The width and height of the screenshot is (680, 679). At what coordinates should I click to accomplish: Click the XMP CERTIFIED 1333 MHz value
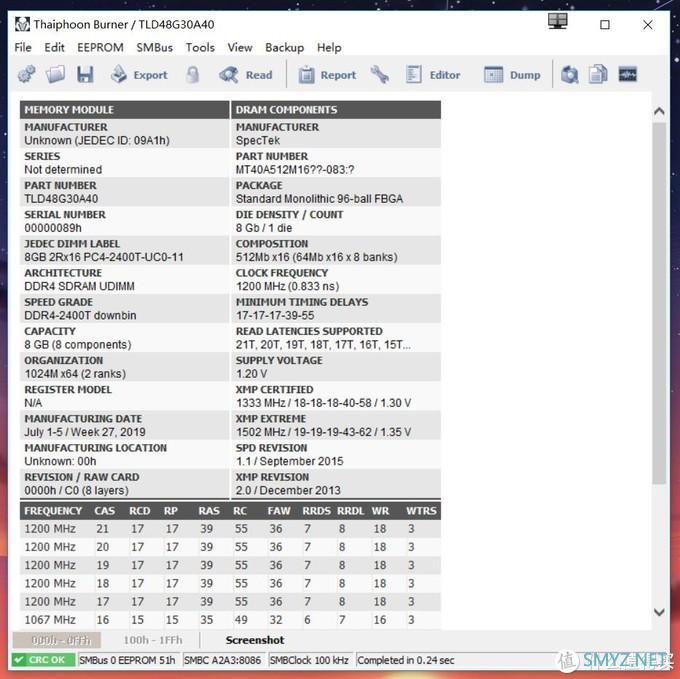(324, 403)
